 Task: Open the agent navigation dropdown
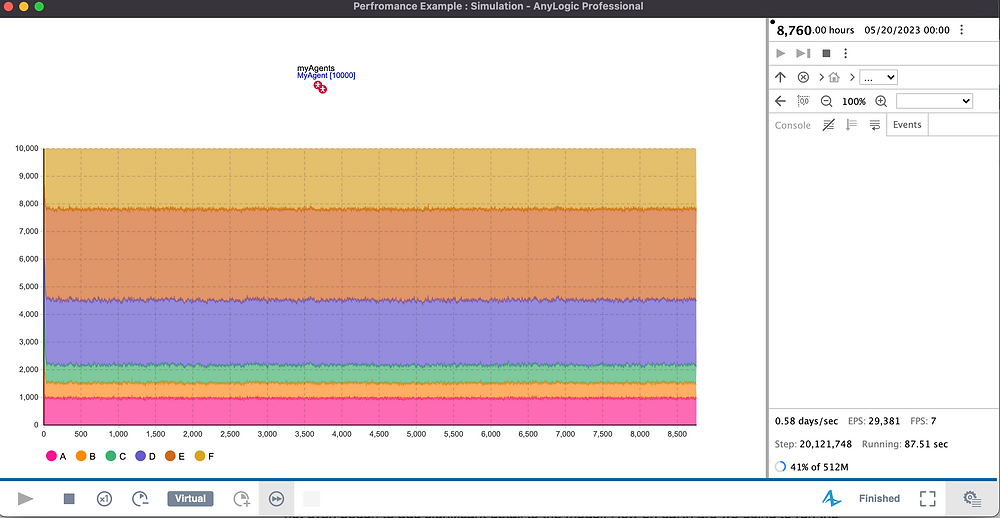pos(878,77)
